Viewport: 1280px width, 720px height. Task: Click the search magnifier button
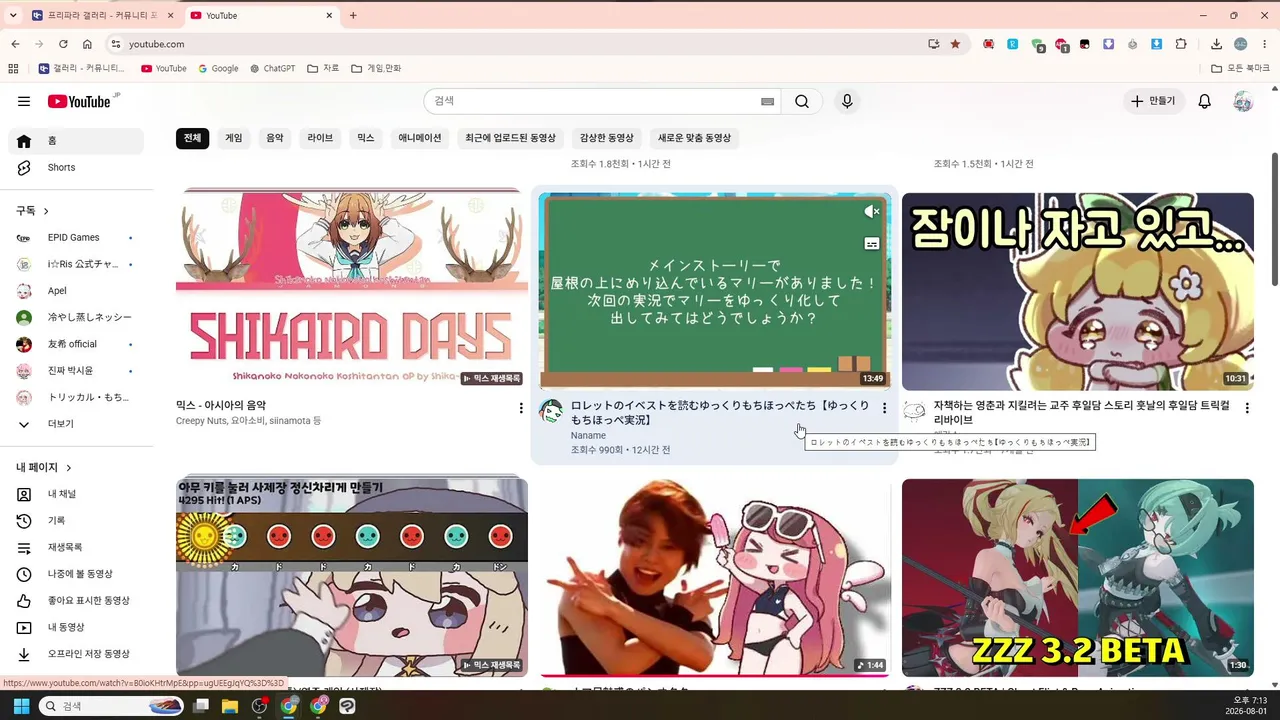(x=802, y=101)
